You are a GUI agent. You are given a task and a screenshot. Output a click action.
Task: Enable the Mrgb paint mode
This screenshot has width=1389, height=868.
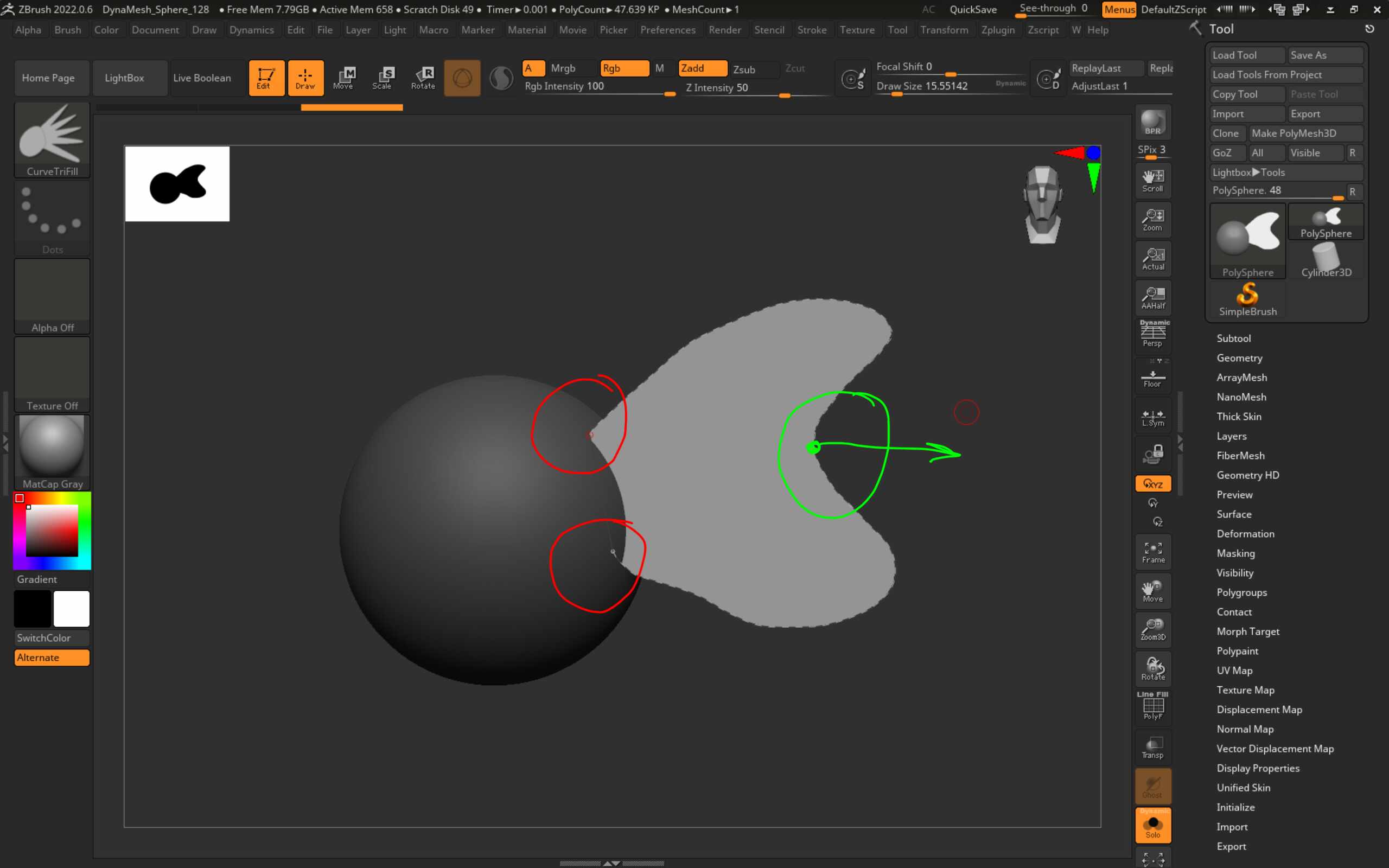point(563,68)
